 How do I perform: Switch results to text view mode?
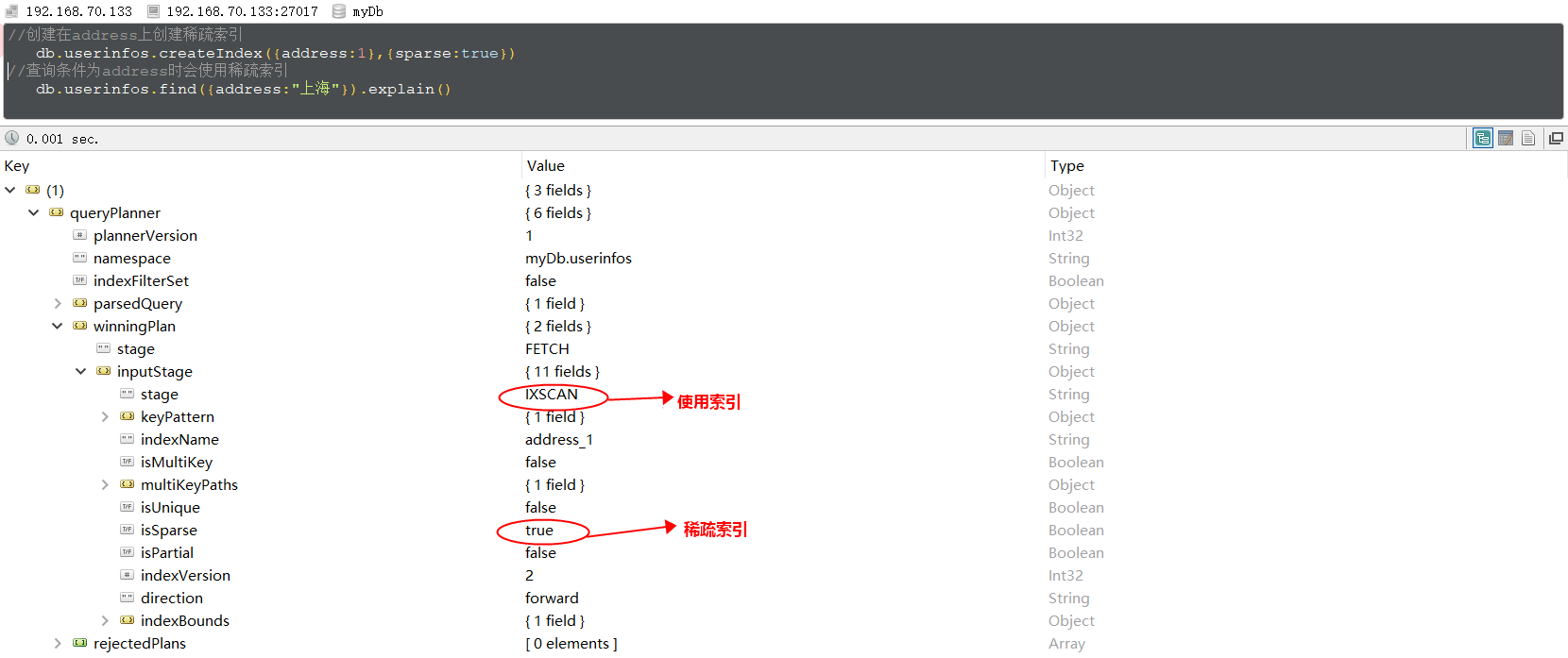[x=1528, y=139]
